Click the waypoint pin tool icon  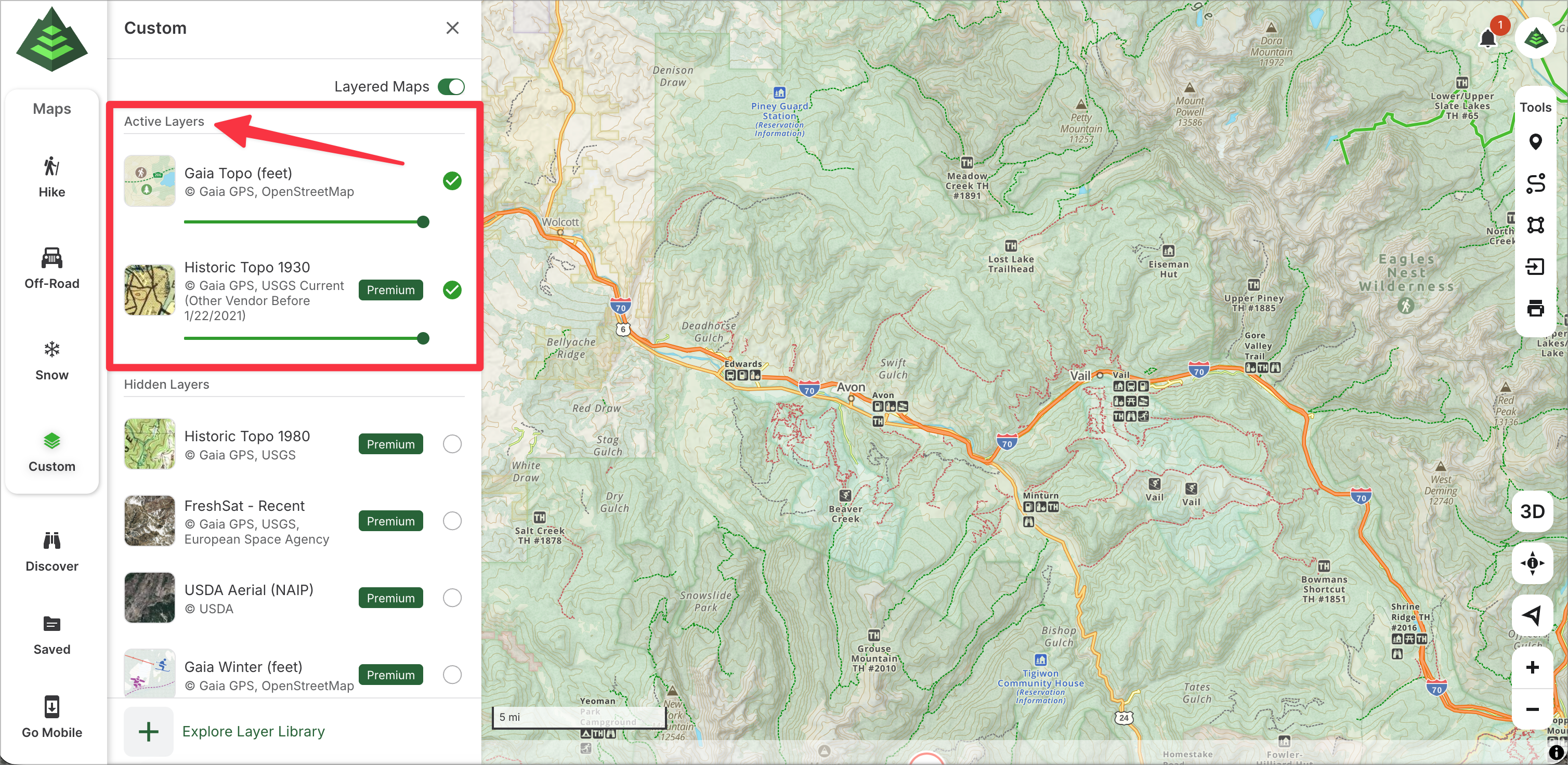coord(1535,142)
